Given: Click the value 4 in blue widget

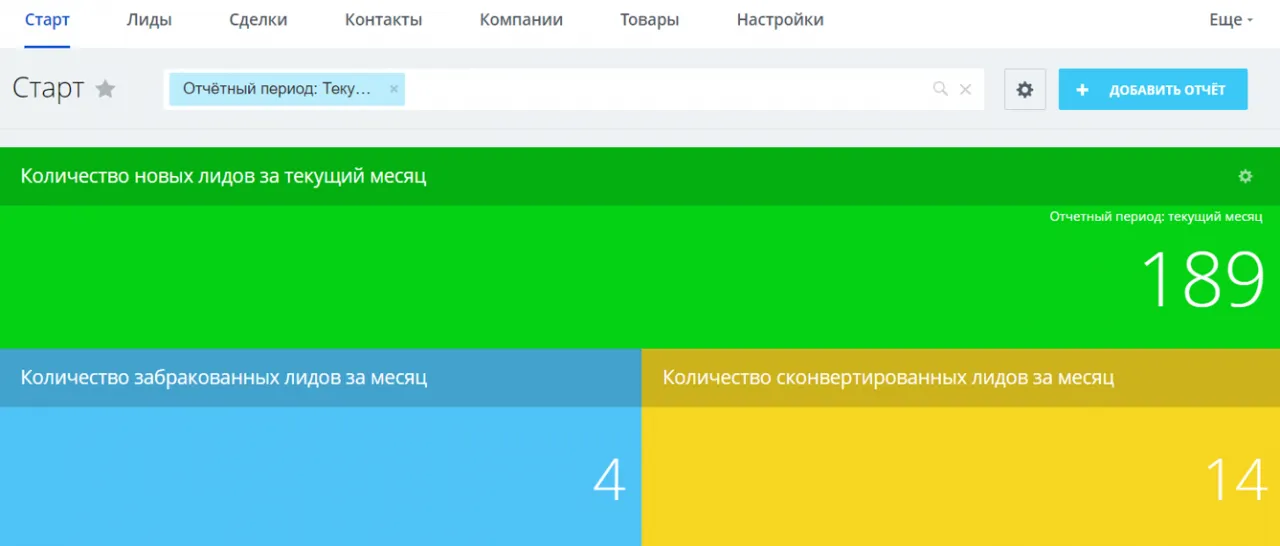Looking at the screenshot, I should coord(609,480).
